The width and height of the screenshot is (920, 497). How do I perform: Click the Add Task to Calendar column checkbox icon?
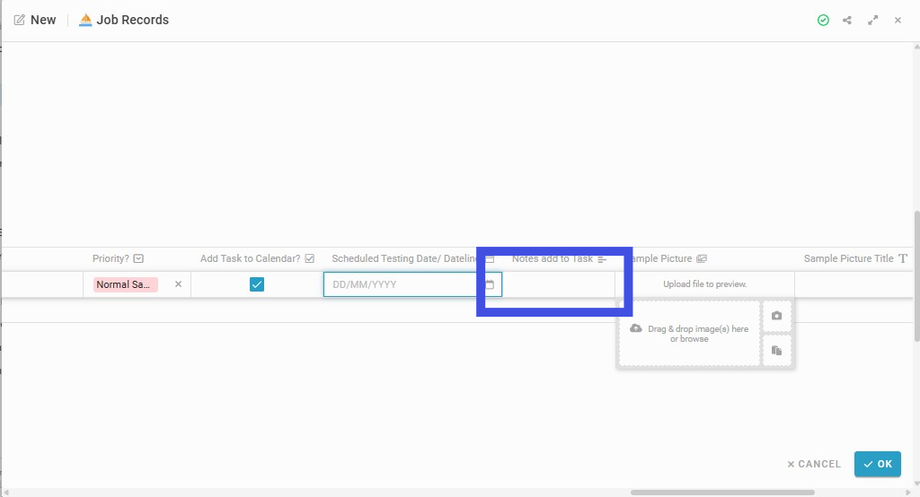click(310, 259)
